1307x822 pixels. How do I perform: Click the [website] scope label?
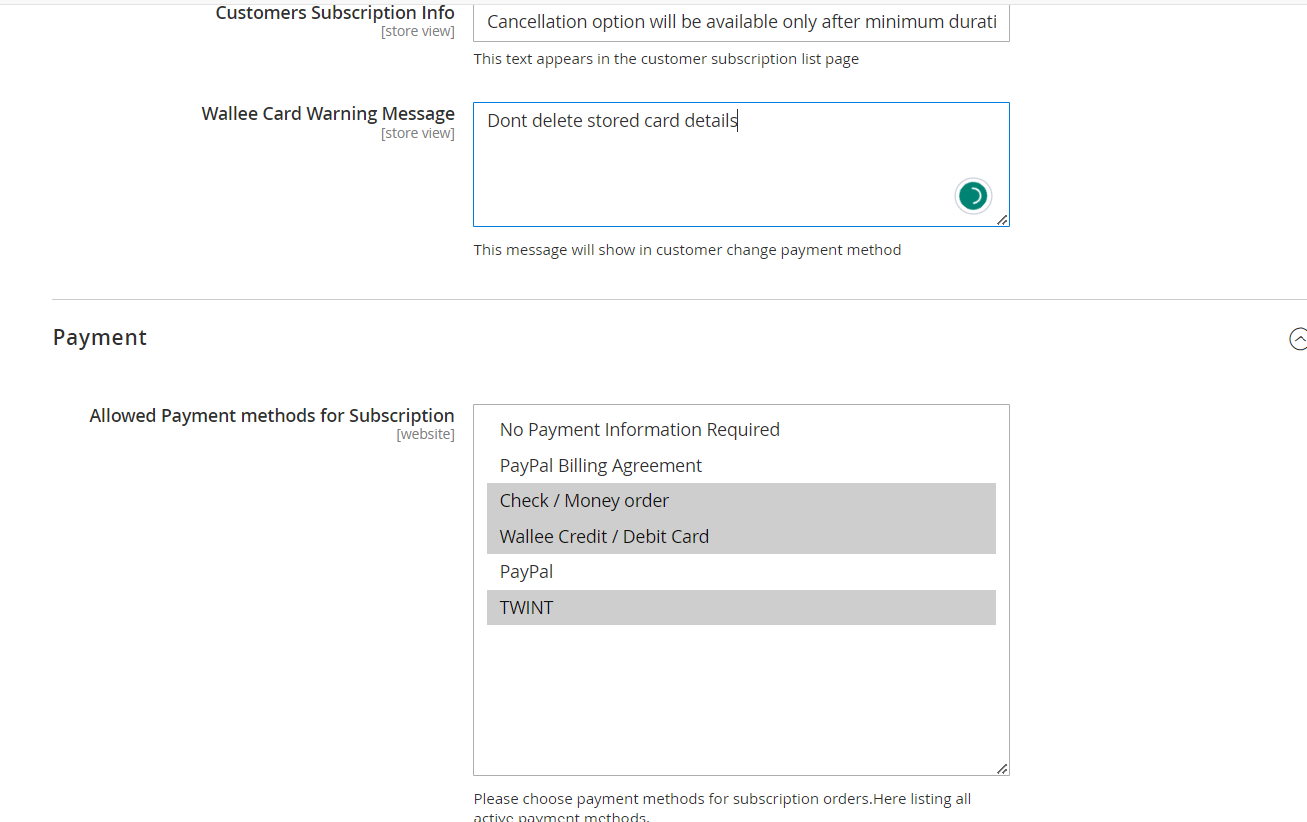(425, 434)
